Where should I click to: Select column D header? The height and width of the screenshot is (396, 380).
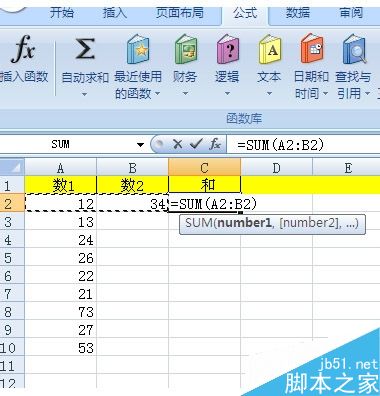click(277, 168)
